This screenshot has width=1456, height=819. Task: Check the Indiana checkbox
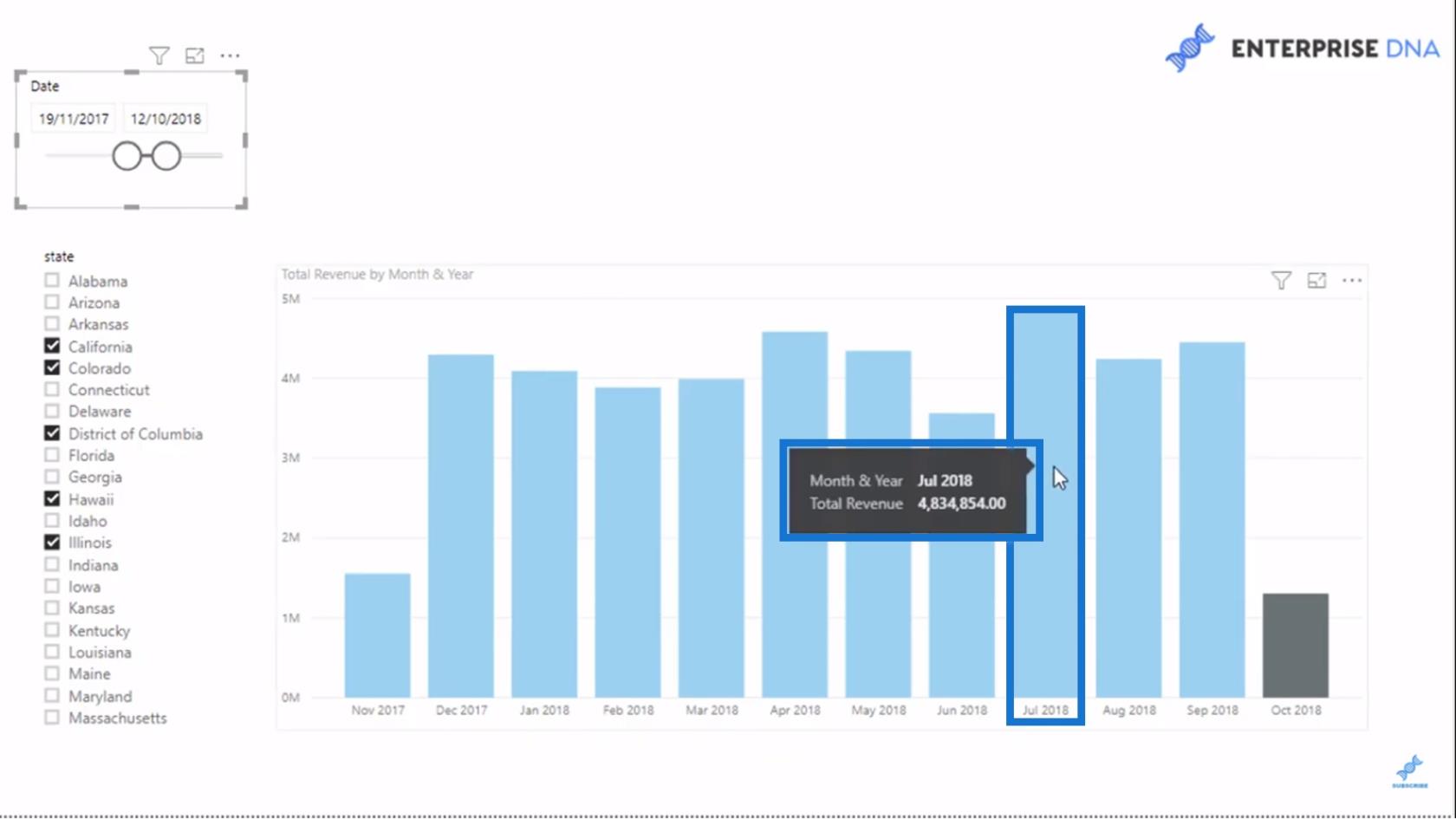[52, 564]
